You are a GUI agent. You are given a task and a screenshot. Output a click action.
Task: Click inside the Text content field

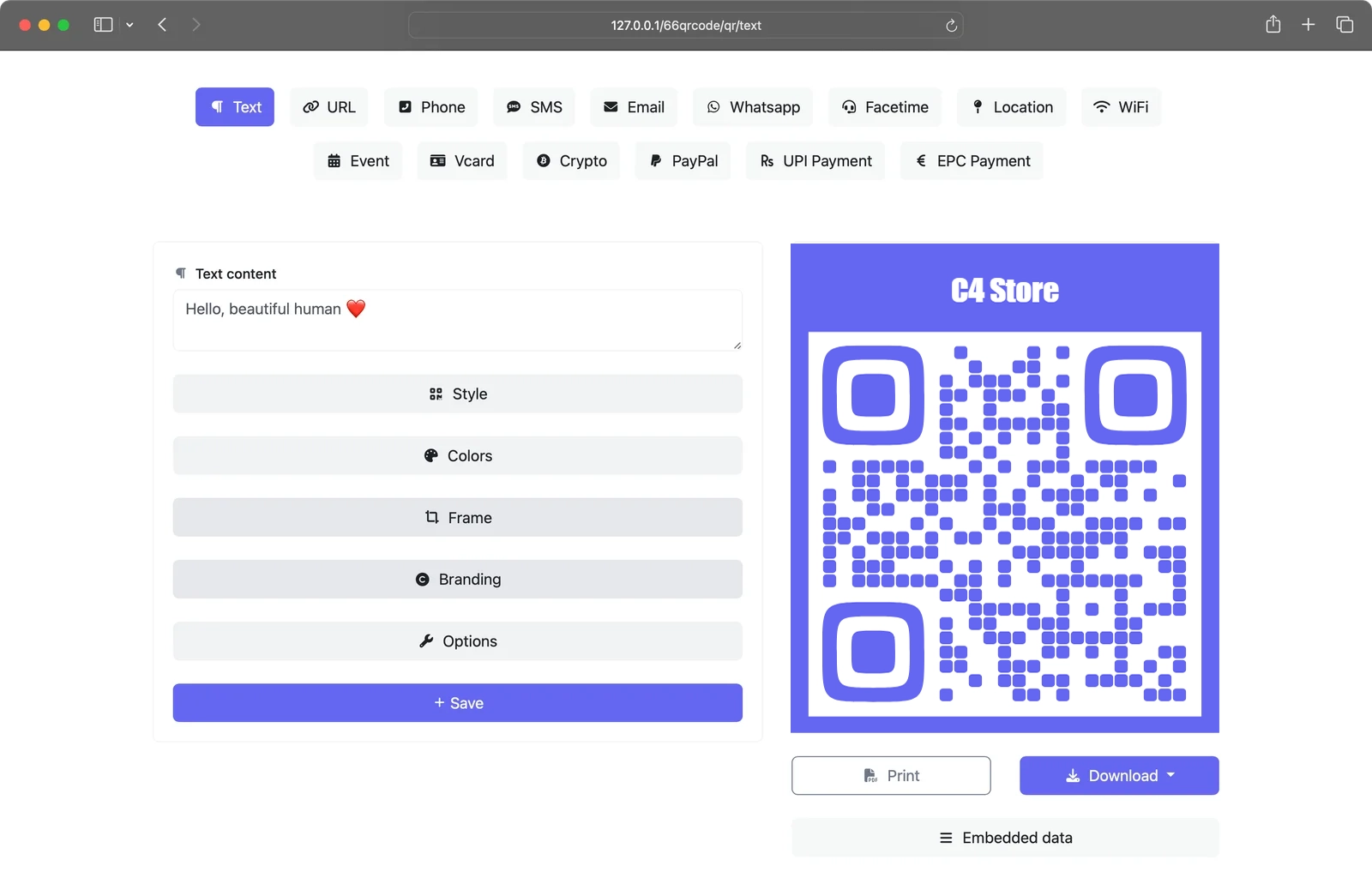(458, 320)
